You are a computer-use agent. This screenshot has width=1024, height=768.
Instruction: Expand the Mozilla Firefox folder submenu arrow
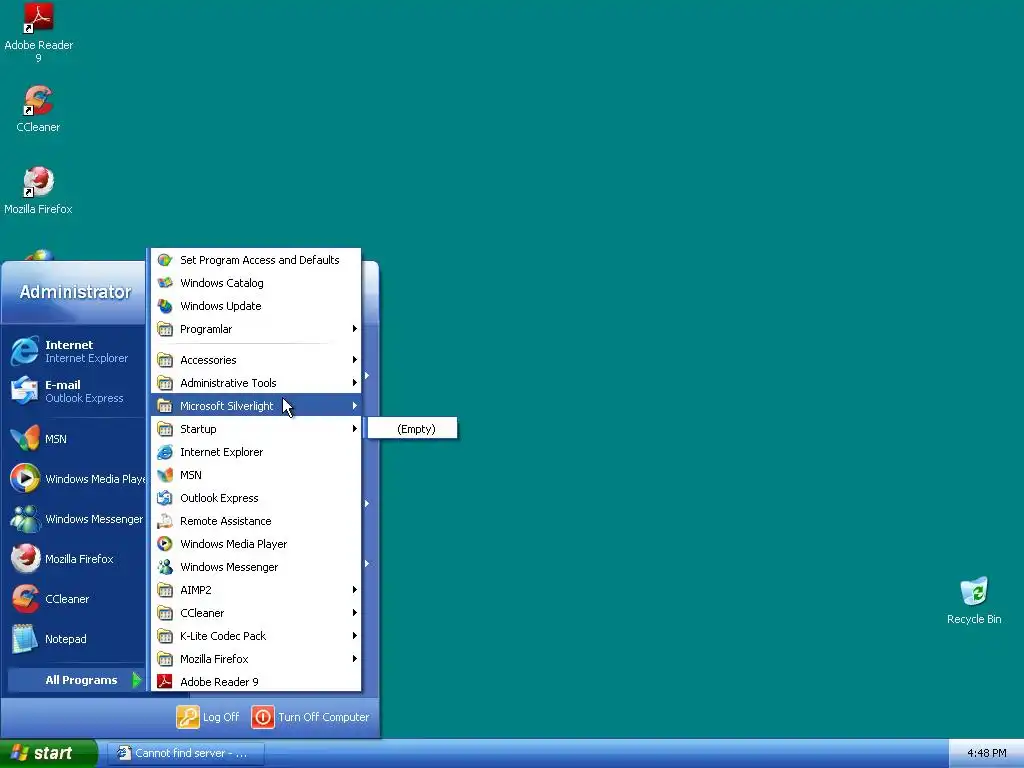pos(355,658)
